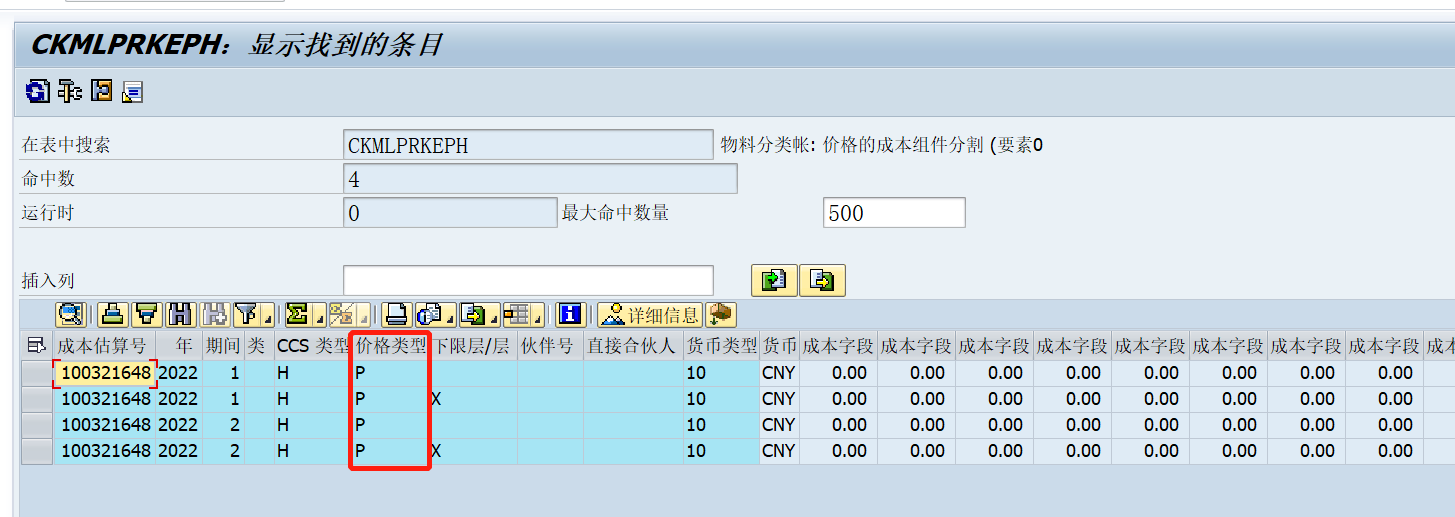Click the 2022 year cell in the second row

[x=179, y=399]
